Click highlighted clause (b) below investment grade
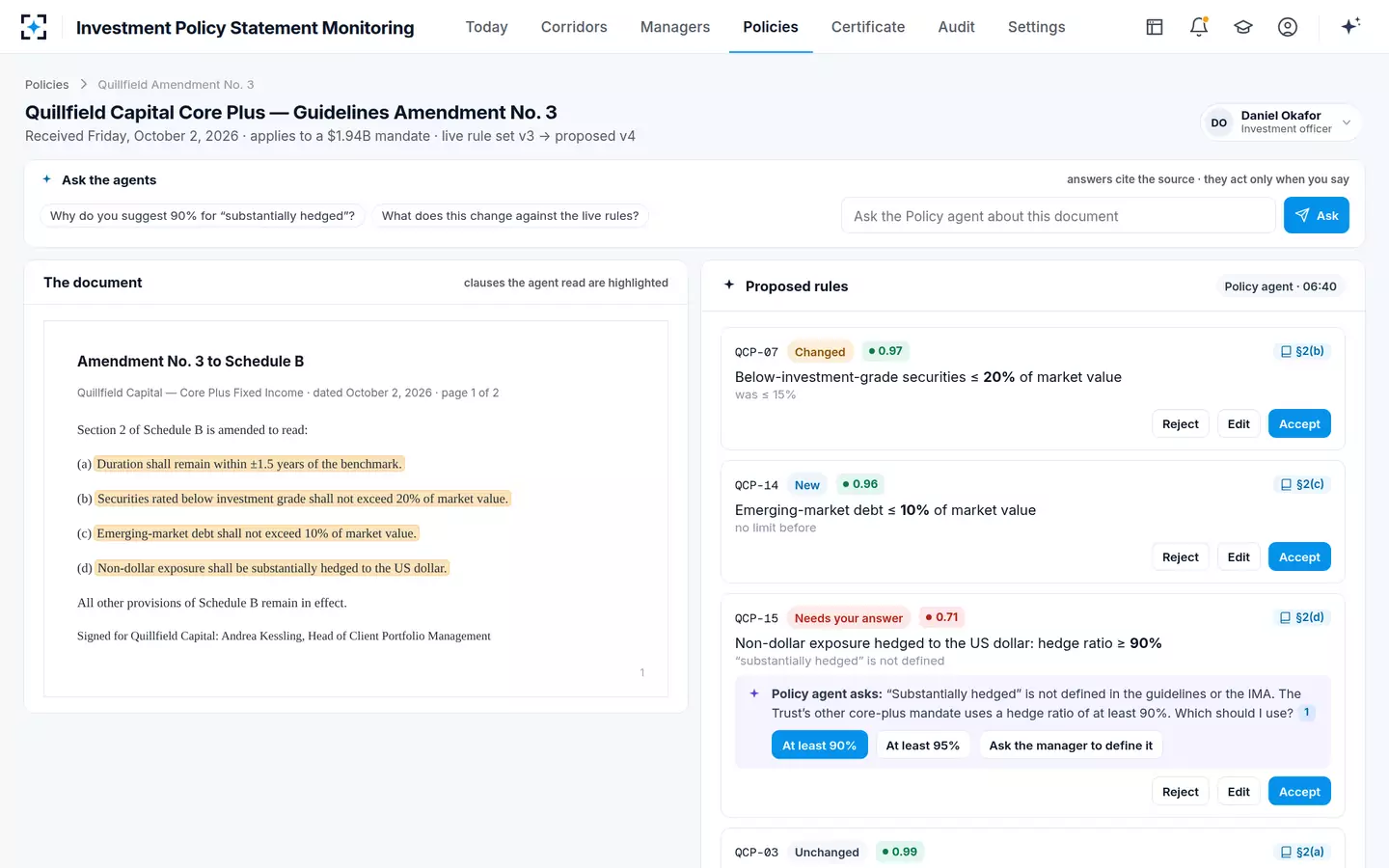 click(x=303, y=499)
